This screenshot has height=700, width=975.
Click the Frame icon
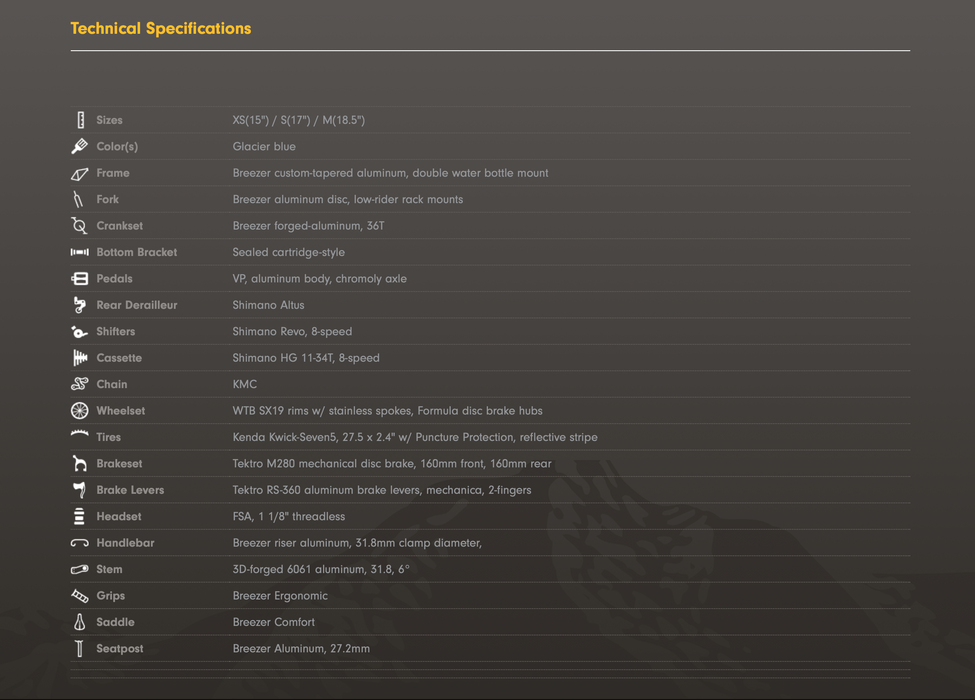point(80,174)
